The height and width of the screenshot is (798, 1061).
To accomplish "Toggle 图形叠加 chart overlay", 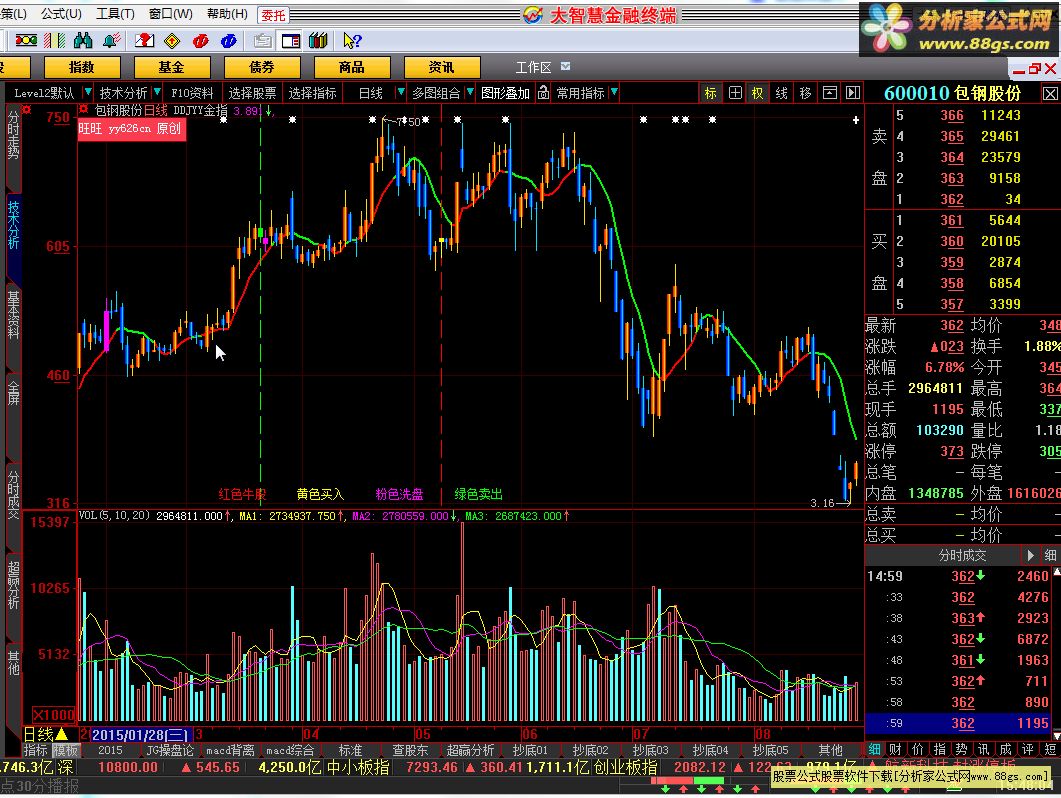I will pos(505,93).
